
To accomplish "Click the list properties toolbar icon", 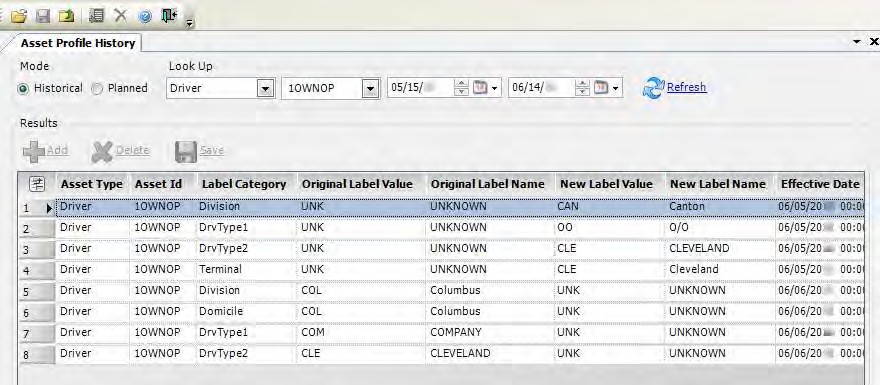I will tap(97, 16).
